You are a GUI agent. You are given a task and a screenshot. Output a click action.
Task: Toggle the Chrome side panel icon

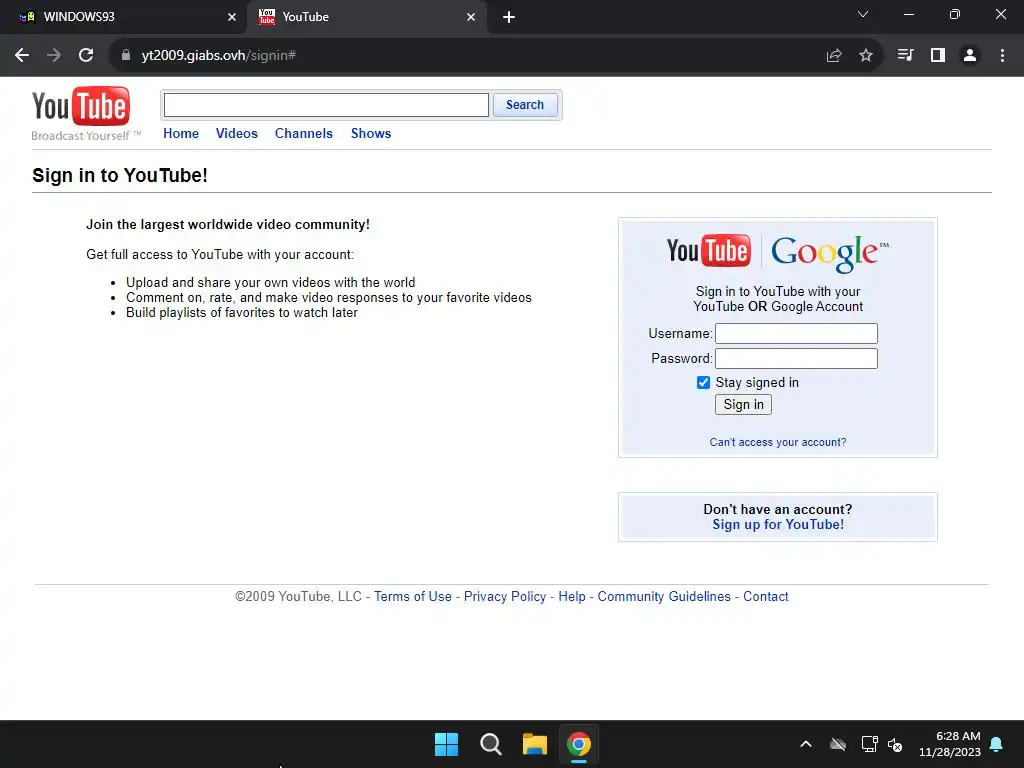[938, 56]
